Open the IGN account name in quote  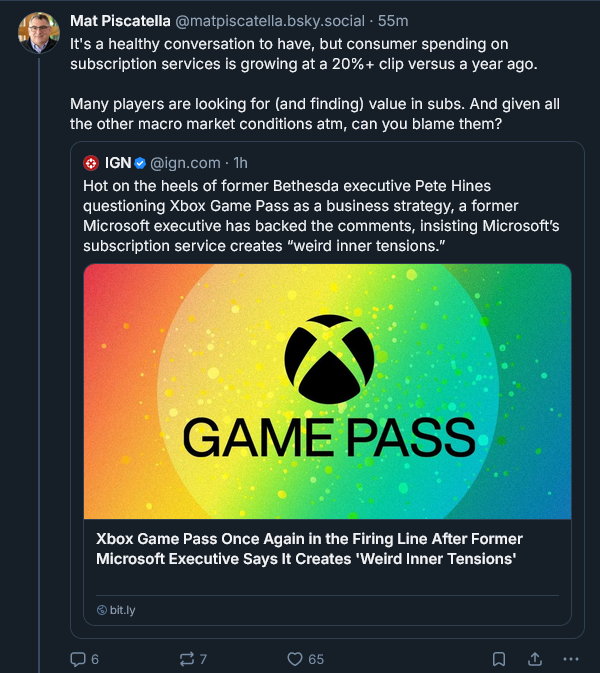coord(118,163)
